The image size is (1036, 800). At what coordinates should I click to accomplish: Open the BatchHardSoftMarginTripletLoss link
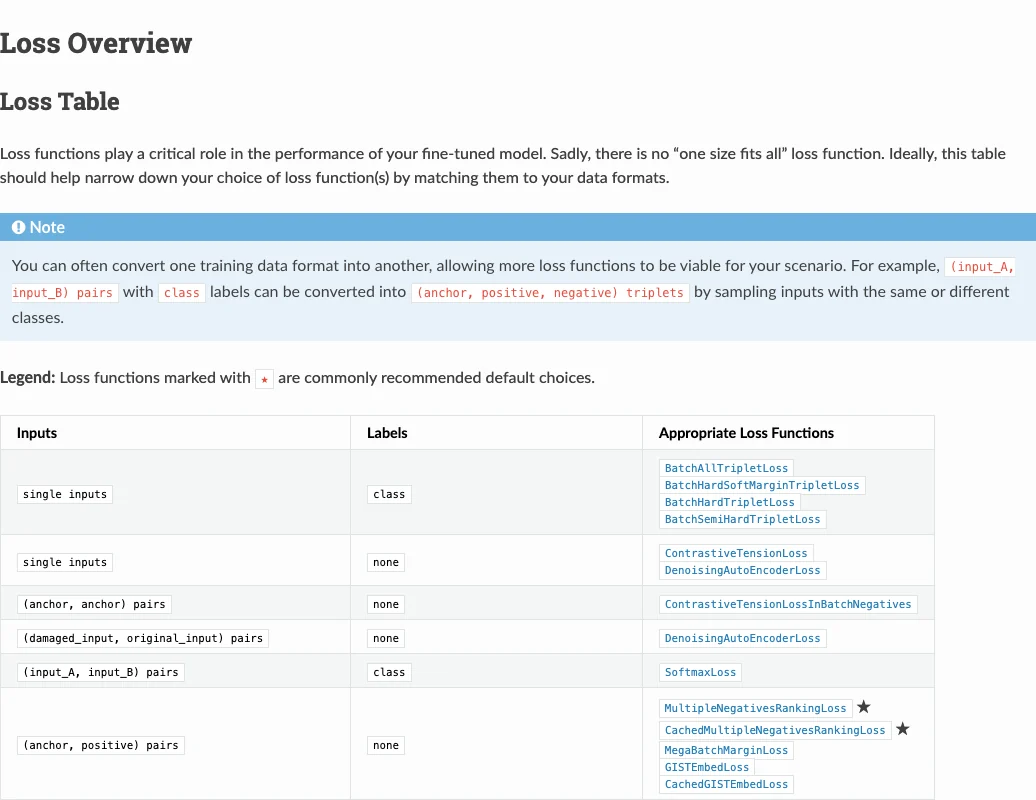click(x=762, y=486)
